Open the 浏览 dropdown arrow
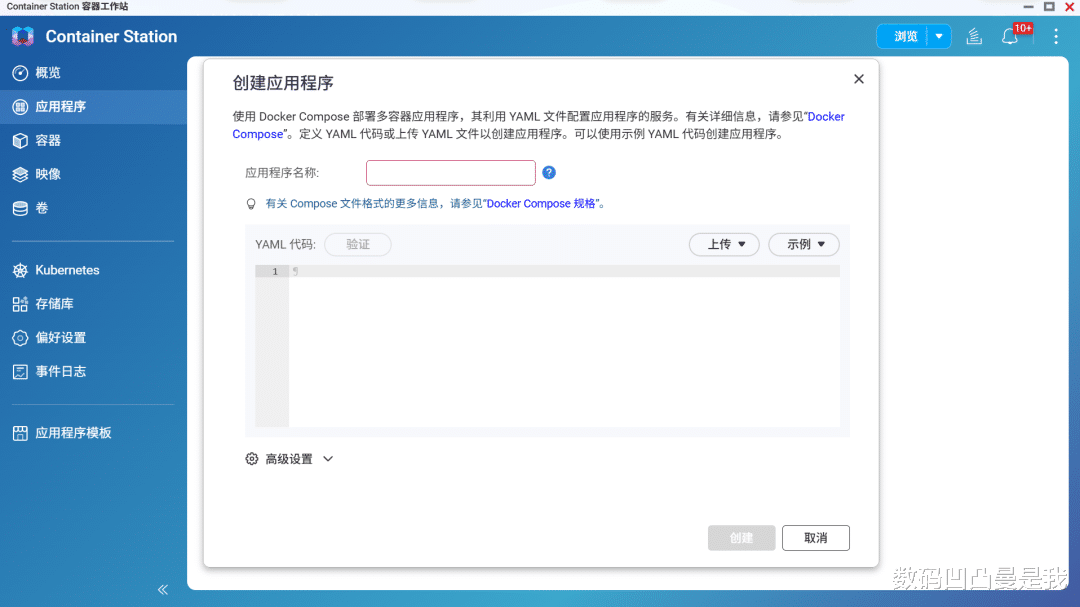The height and width of the screenshot is (607, 1080). pos(939,37)
